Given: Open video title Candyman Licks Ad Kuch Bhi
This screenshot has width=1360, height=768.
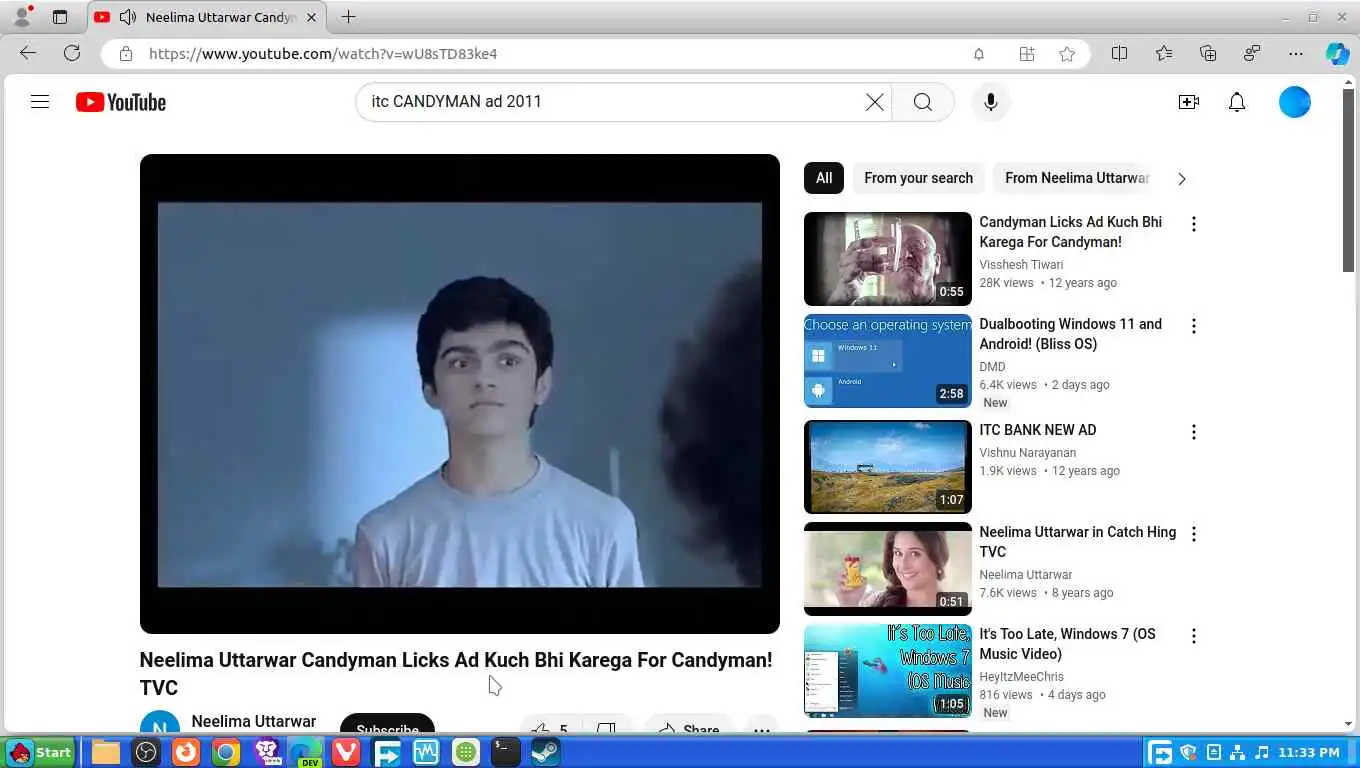Looking at the screenshot, I should coord(1071,232).
